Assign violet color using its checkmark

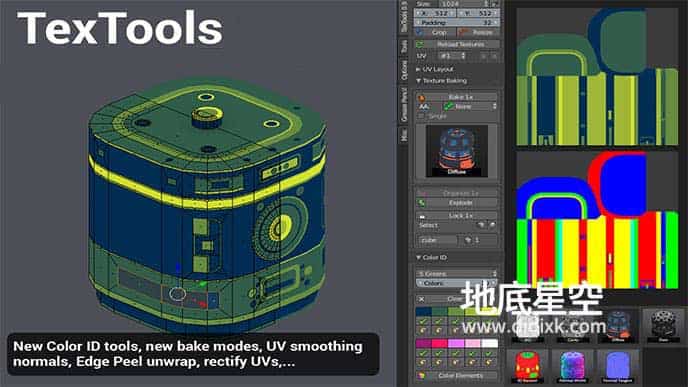click(456, 353)
